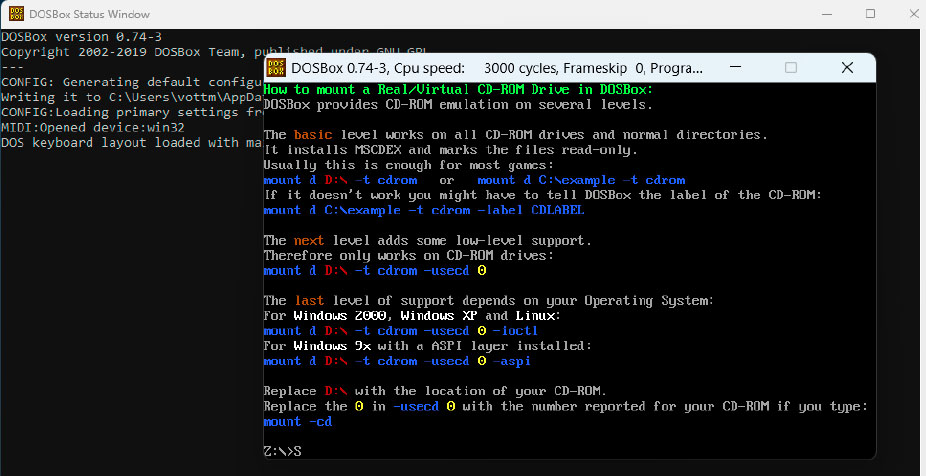Click the DOSBox 0.74-3 window icon
Screen dimensions: 926x476
(275, 68)
